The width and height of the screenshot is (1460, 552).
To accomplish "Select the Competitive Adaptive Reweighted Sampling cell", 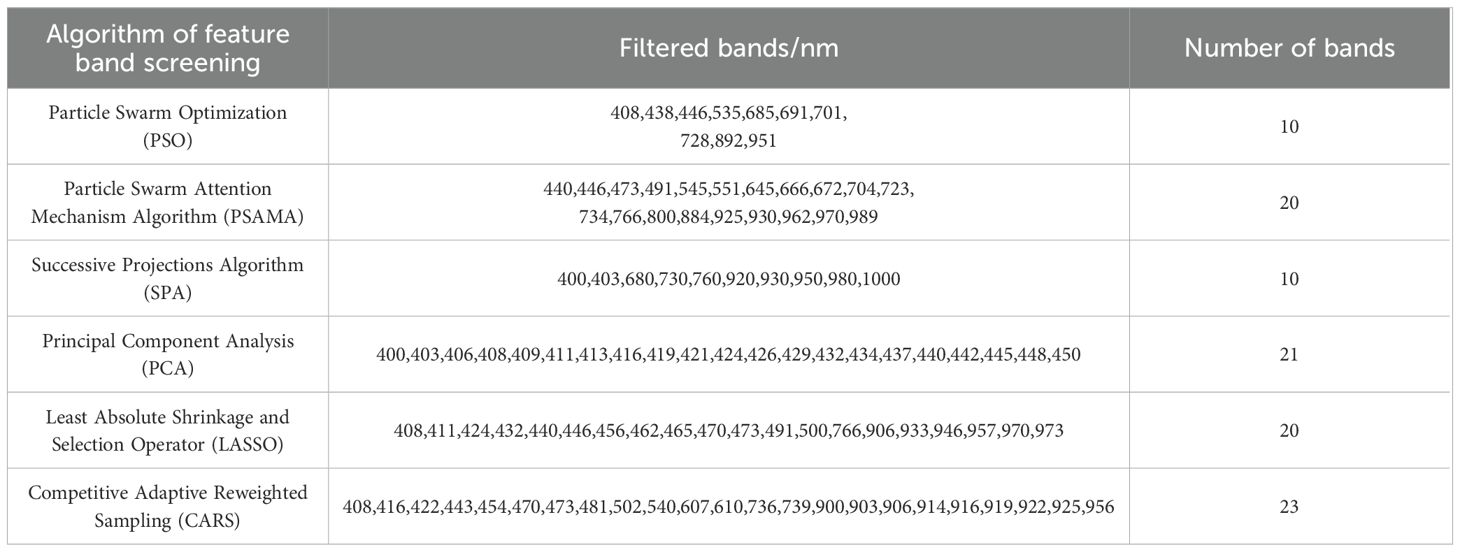I will pyautogui.click(x=168, y=506).
